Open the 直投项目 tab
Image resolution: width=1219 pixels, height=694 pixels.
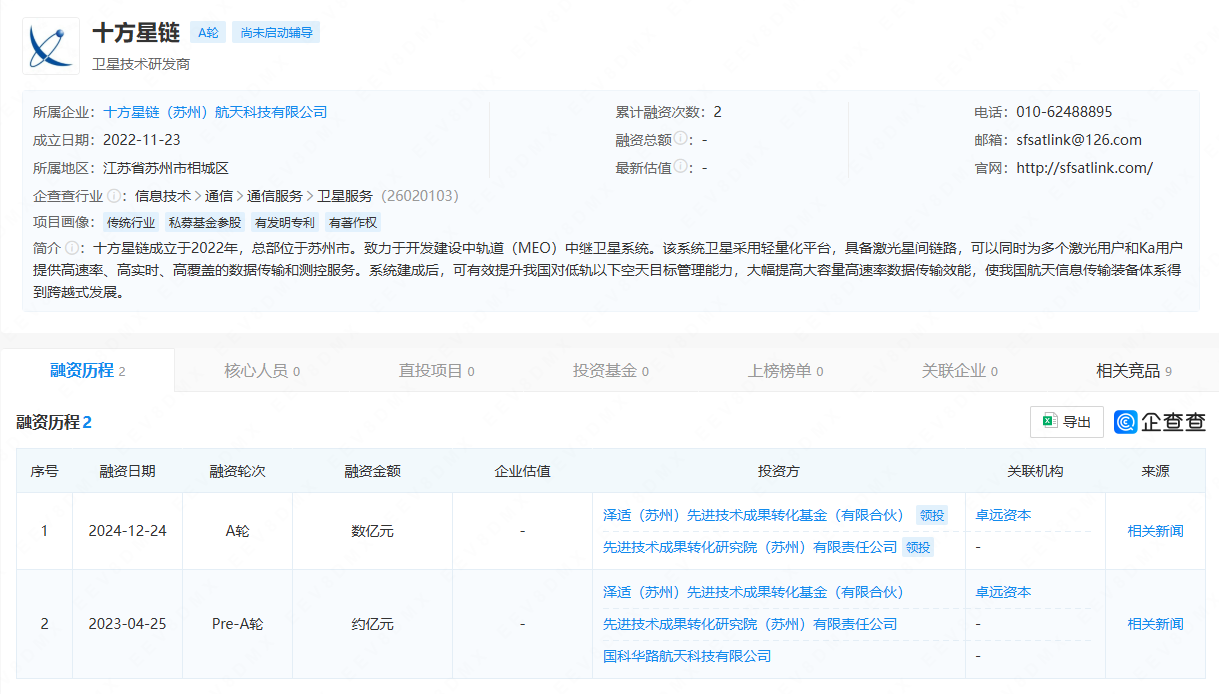[436, 371]
